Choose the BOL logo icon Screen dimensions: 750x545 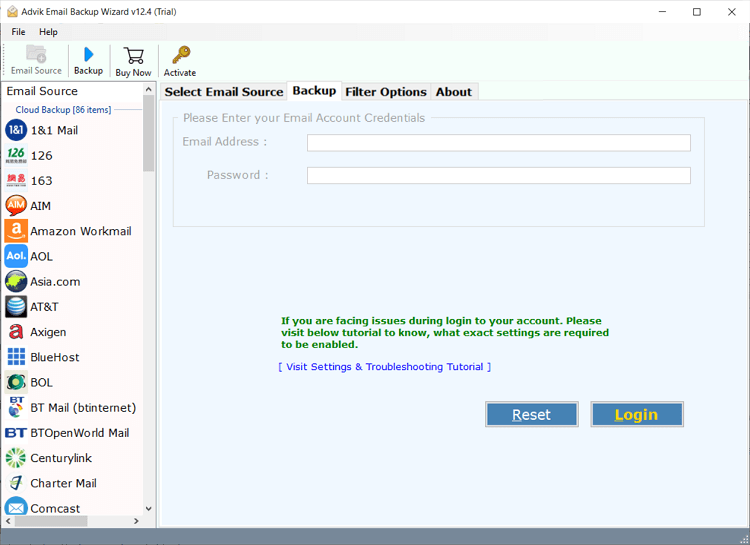click(x=16, y=382)
